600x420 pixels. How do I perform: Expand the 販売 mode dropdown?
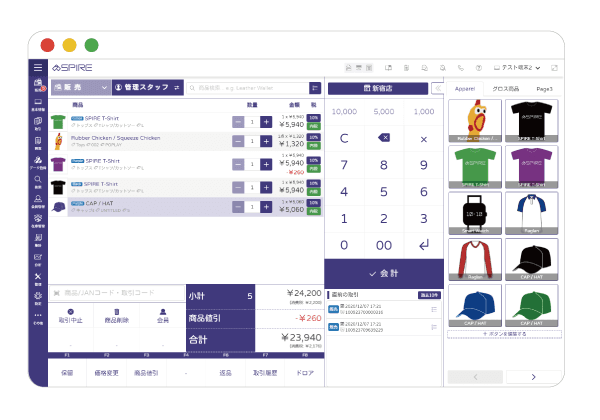pos(79,88)
